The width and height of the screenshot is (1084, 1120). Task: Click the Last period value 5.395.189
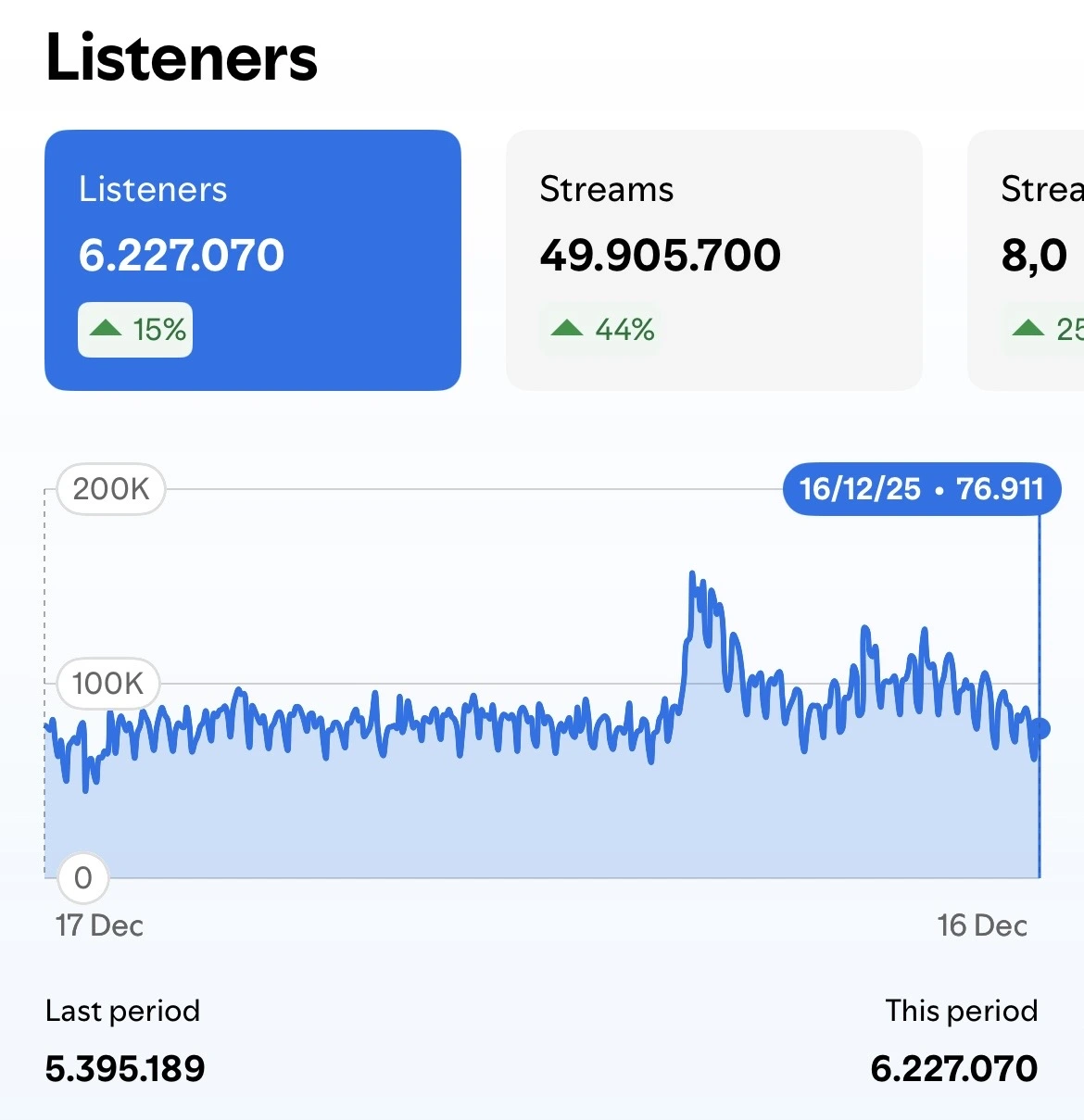click(125, 1069)
